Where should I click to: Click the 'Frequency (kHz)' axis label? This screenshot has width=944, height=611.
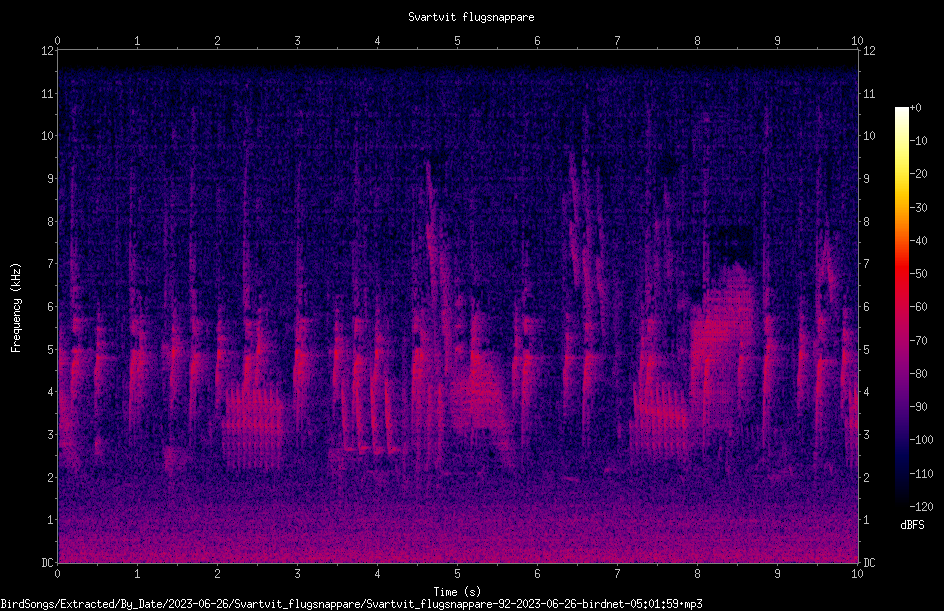click(x=16, y=308)
